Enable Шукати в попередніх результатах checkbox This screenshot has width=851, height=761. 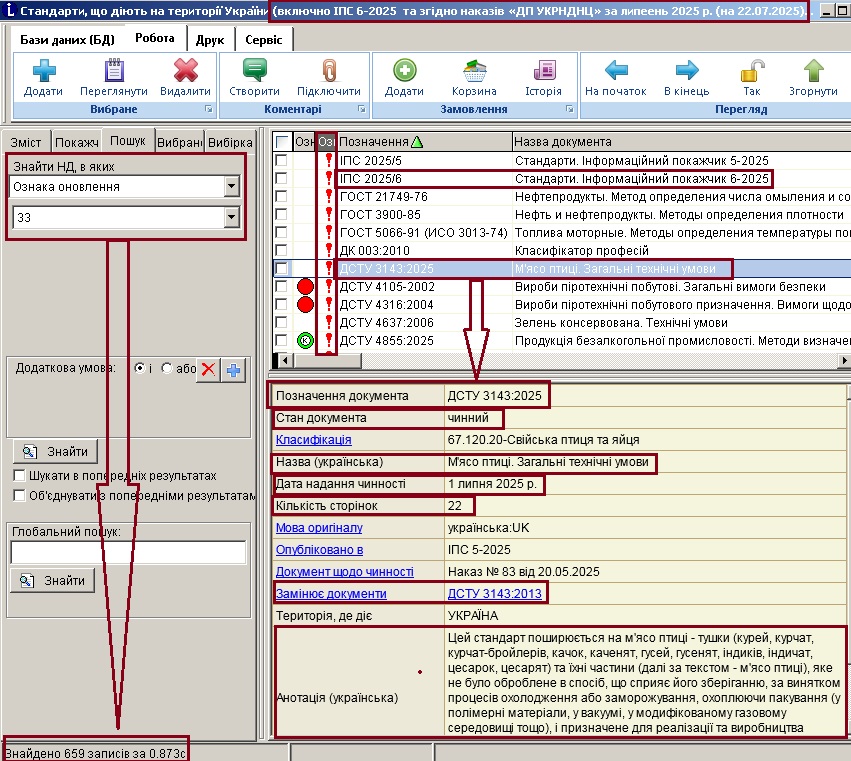(19, 475)
